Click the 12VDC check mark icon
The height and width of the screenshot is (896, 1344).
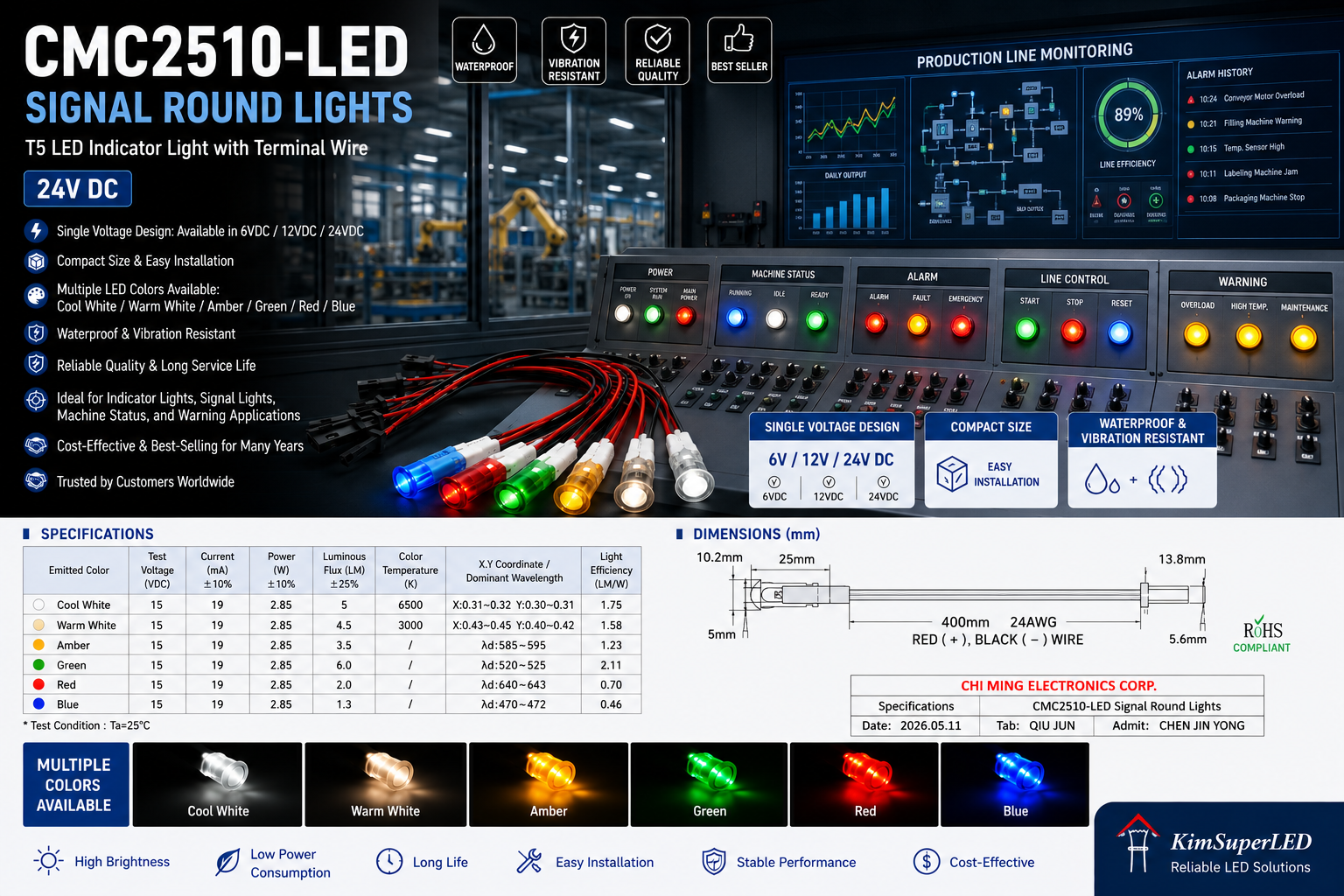(x=829, y=482)
